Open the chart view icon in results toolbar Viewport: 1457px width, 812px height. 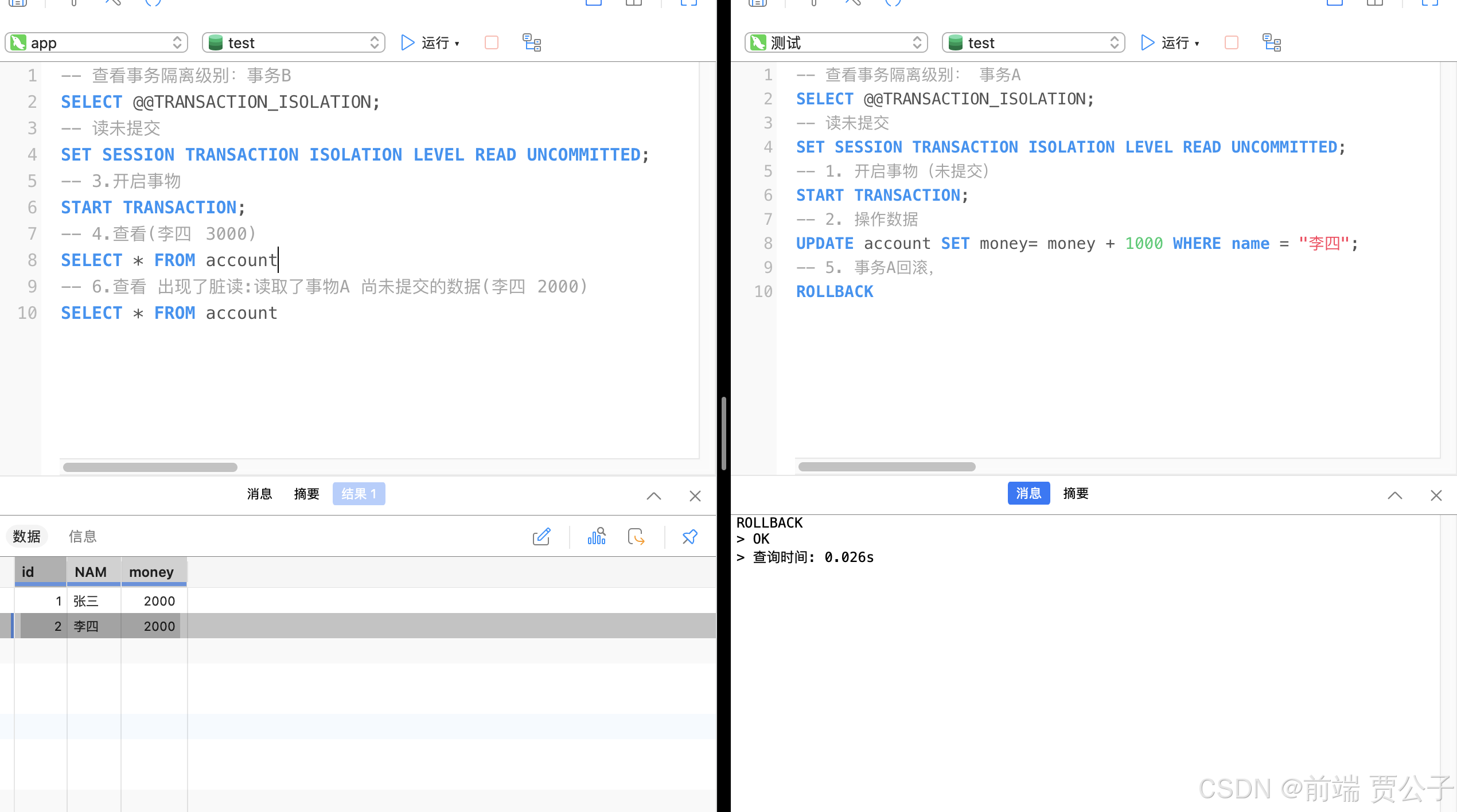[597, 537]
